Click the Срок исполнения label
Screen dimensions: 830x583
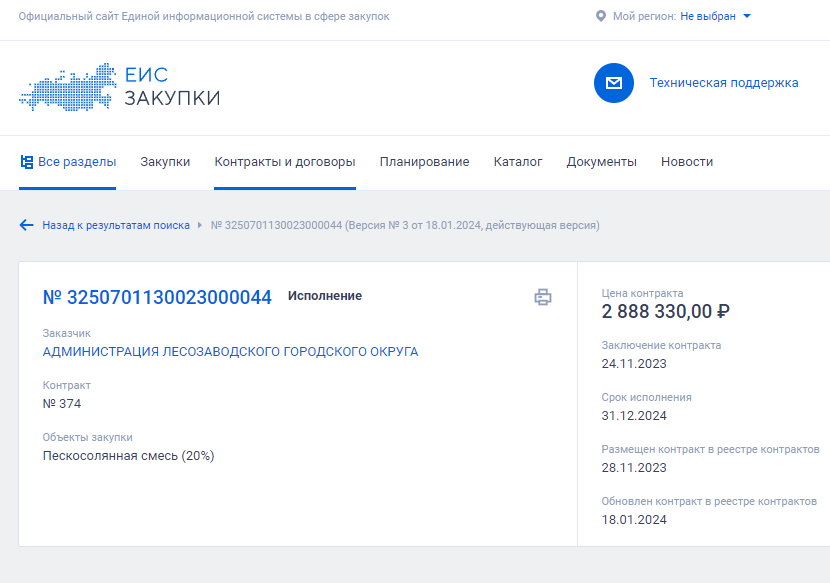tap(646, 397)
